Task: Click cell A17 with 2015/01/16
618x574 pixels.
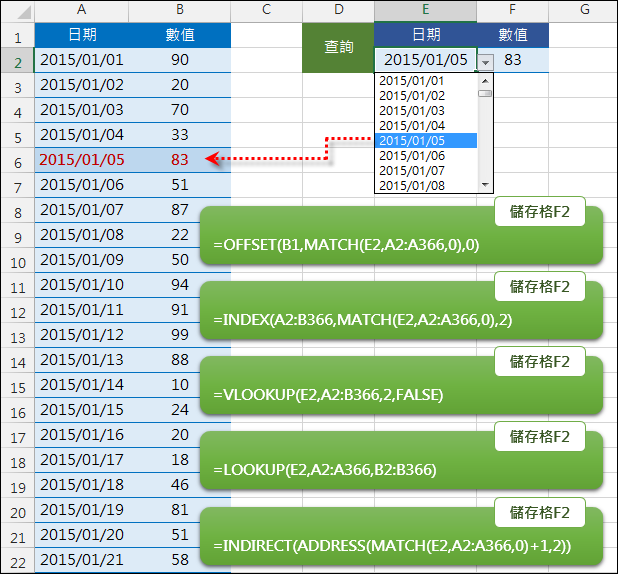Action: 82,435
